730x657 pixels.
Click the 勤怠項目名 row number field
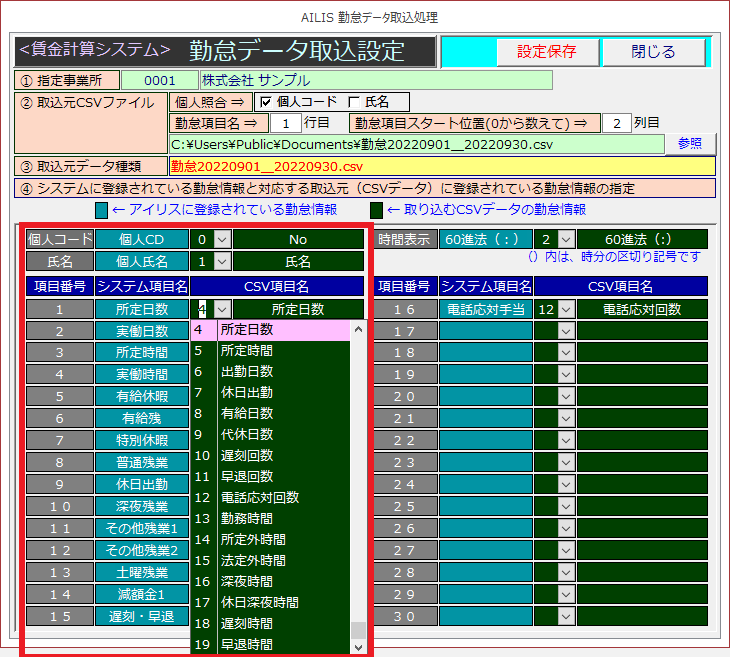click(286, 123)
